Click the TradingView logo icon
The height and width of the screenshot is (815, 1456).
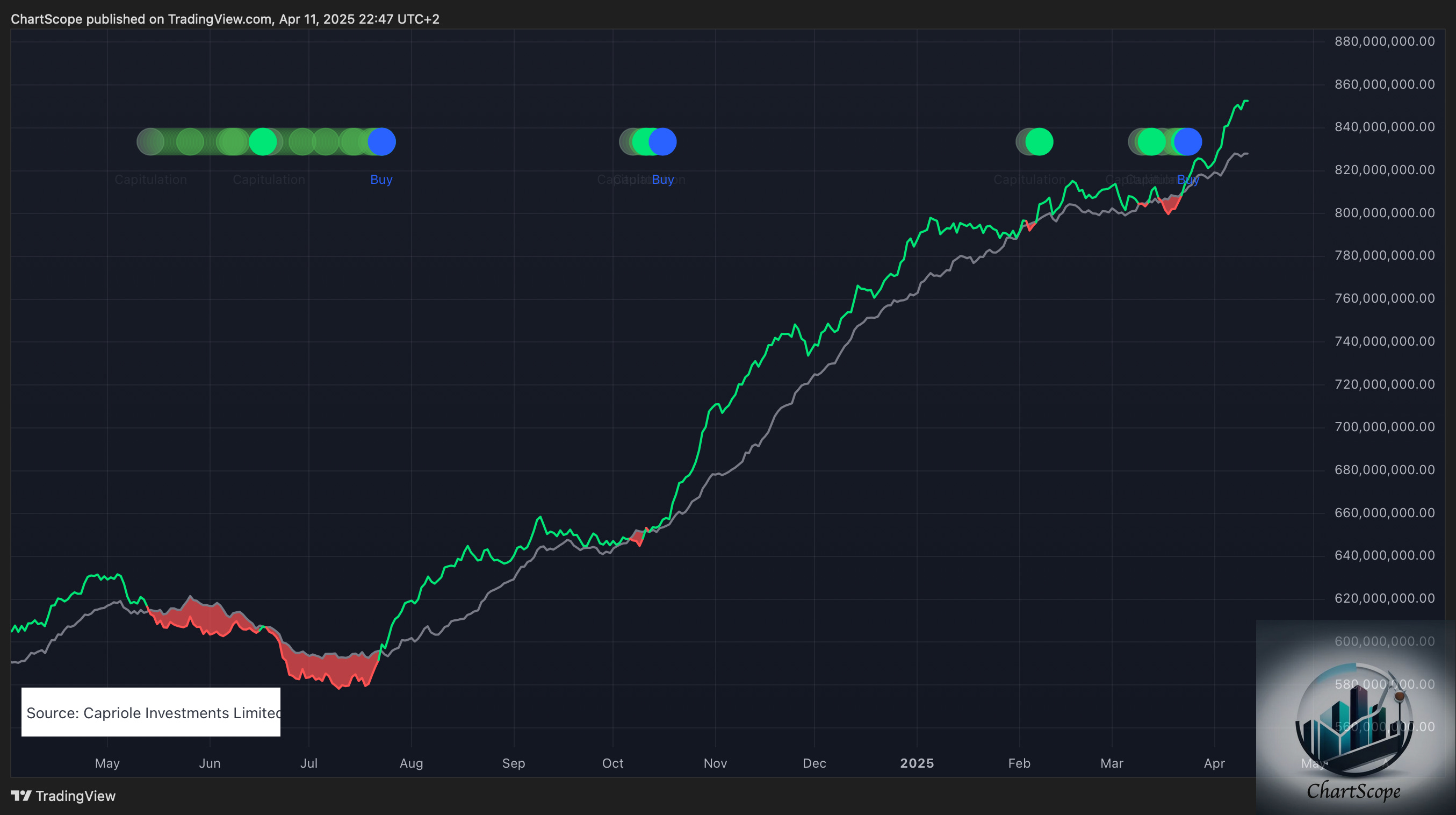coord(21,796)
